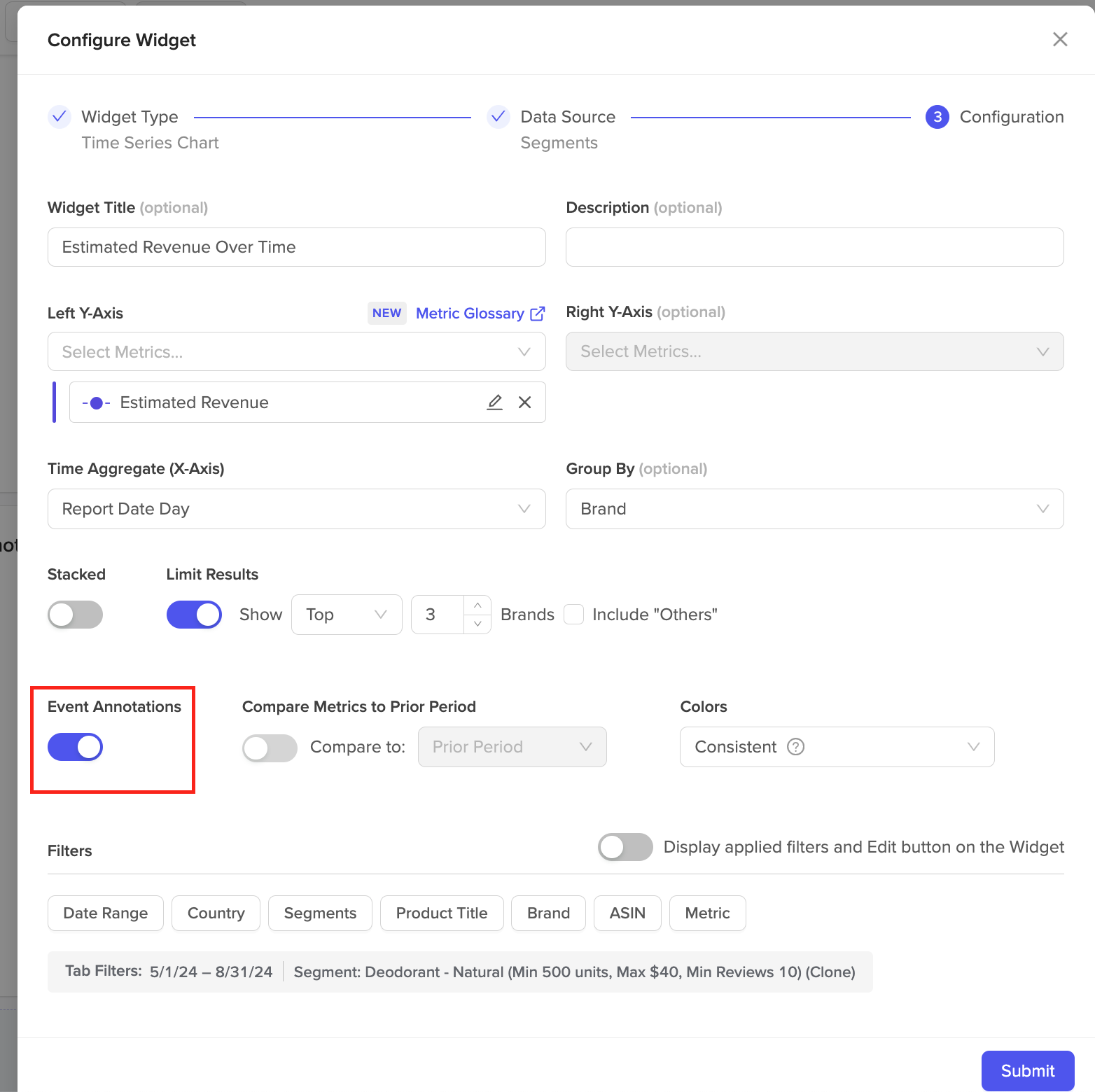Go to Data Source step

coord(568,117)
